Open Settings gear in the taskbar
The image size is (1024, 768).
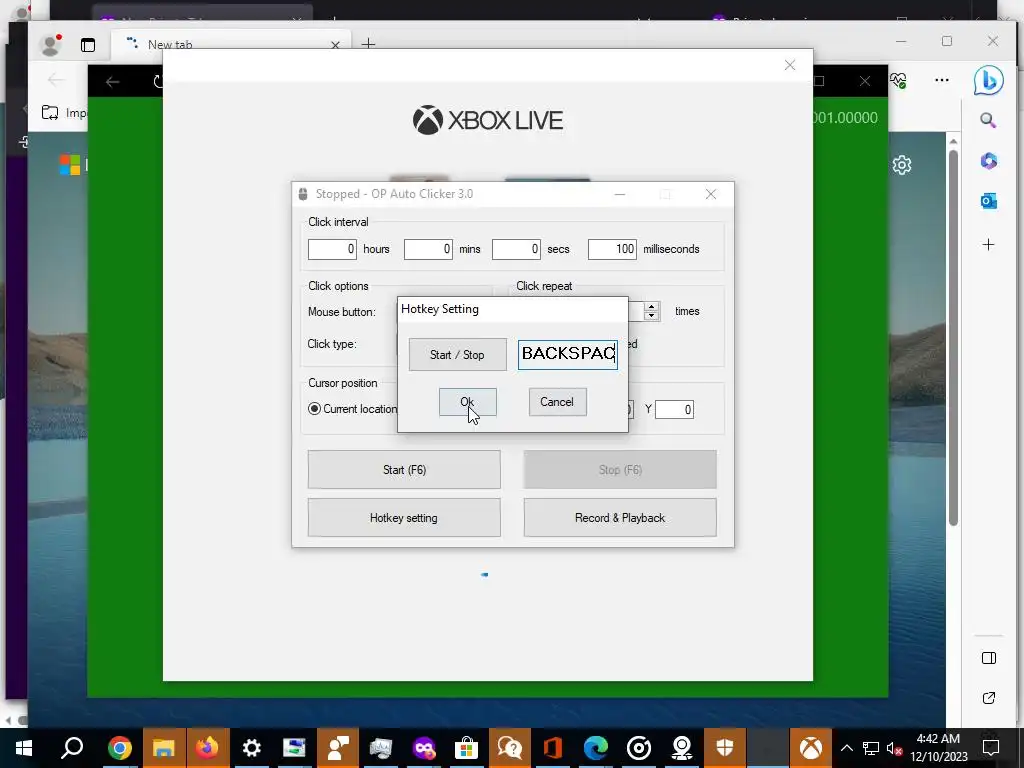coord(251,748)
